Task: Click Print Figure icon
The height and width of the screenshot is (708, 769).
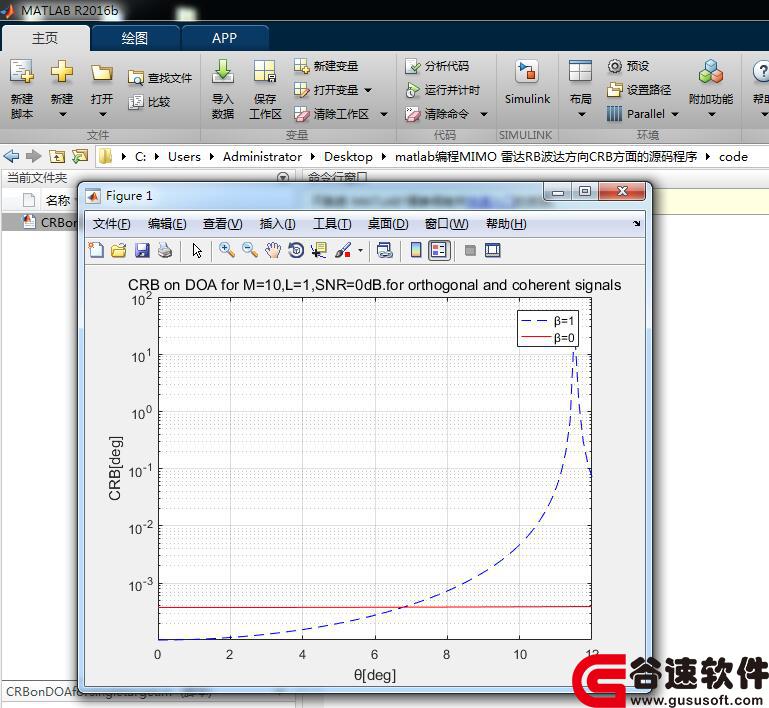Action: [x=165, y=251]
